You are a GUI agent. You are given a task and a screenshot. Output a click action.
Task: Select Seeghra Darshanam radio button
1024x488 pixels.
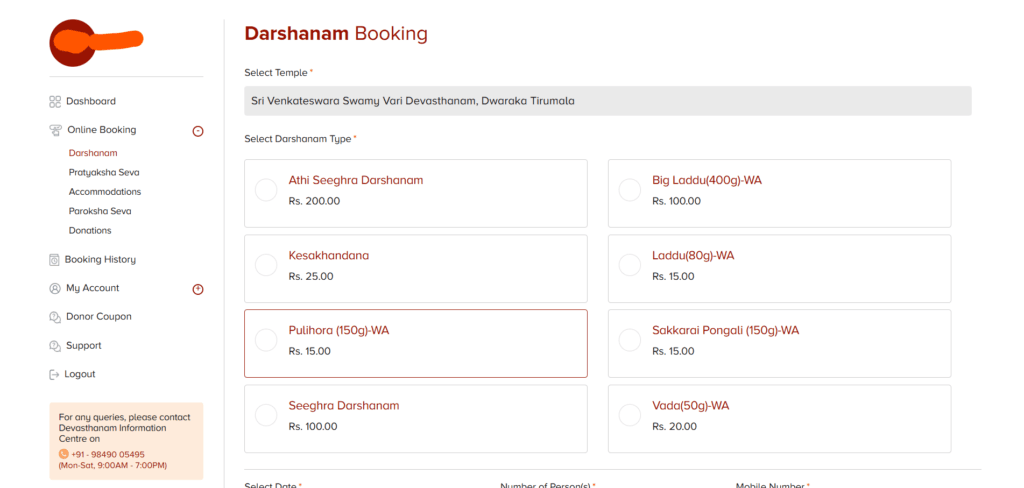[266, 415]
